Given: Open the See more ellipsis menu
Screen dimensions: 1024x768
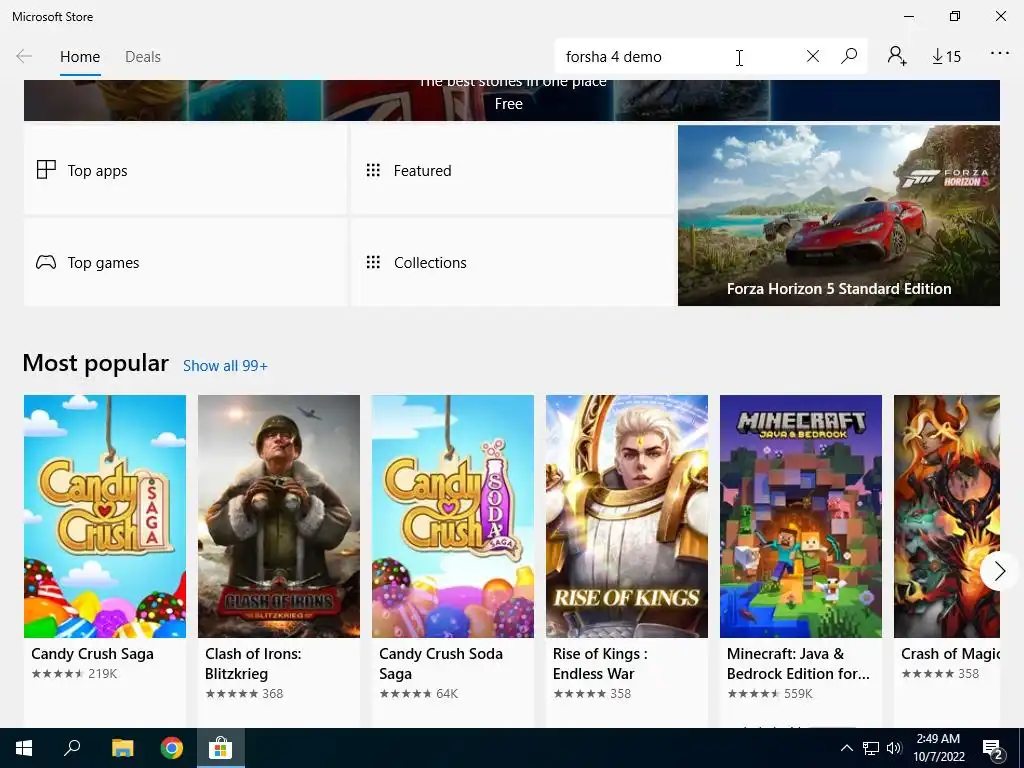Looking at the screenshot, I should coord(999,54).
